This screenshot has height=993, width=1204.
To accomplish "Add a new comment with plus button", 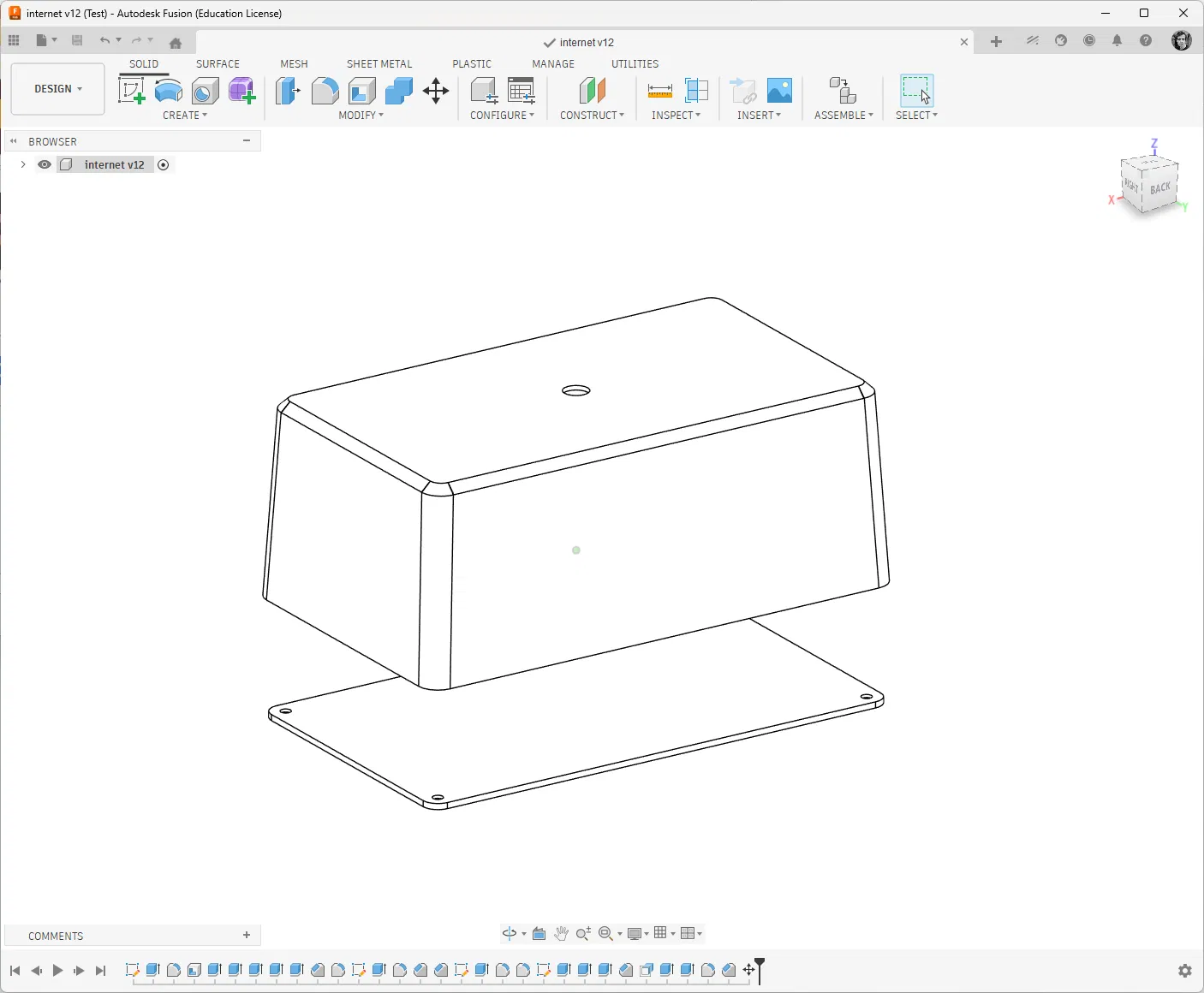I will coord(247,935).
